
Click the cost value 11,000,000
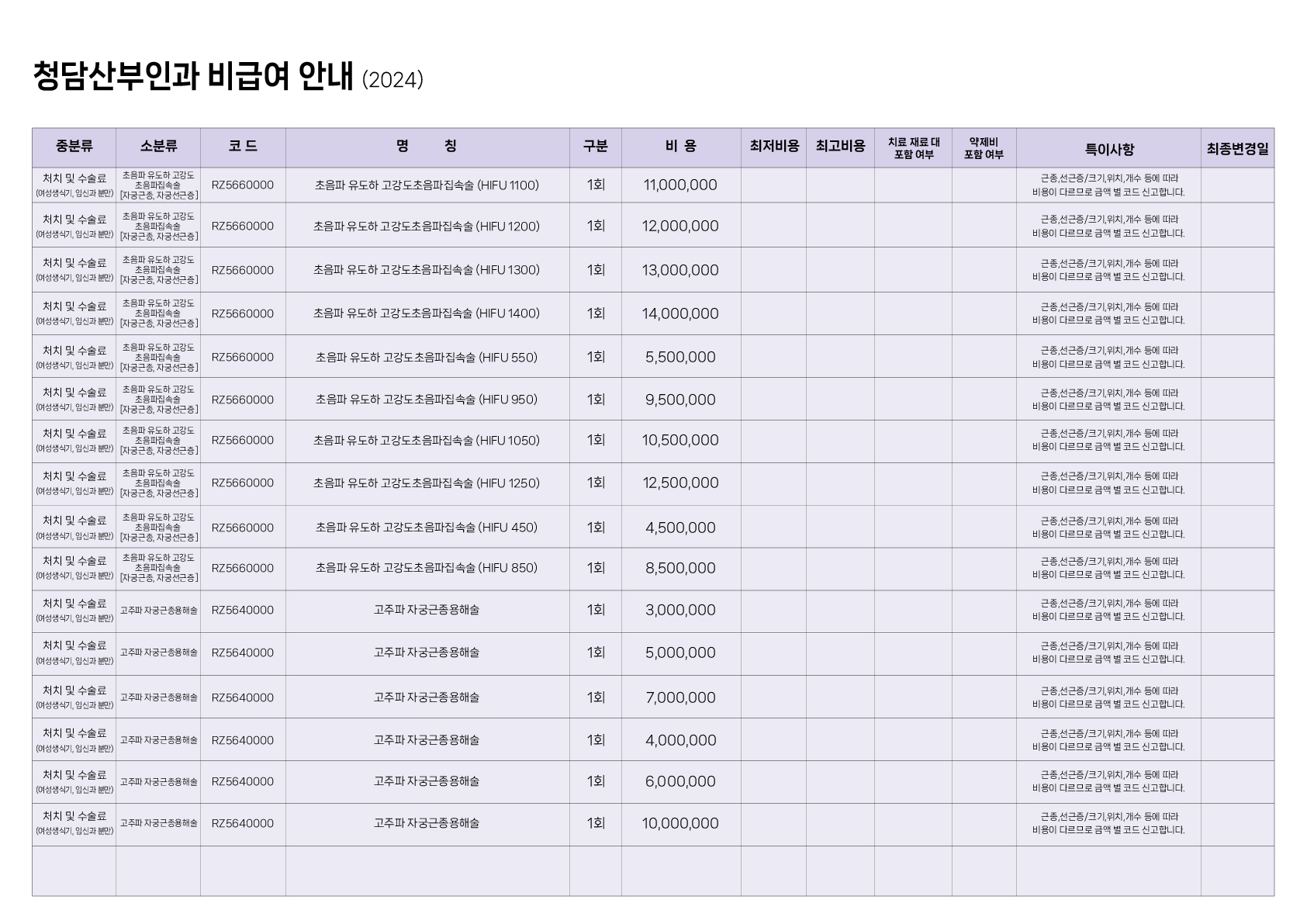pos(680,185)
